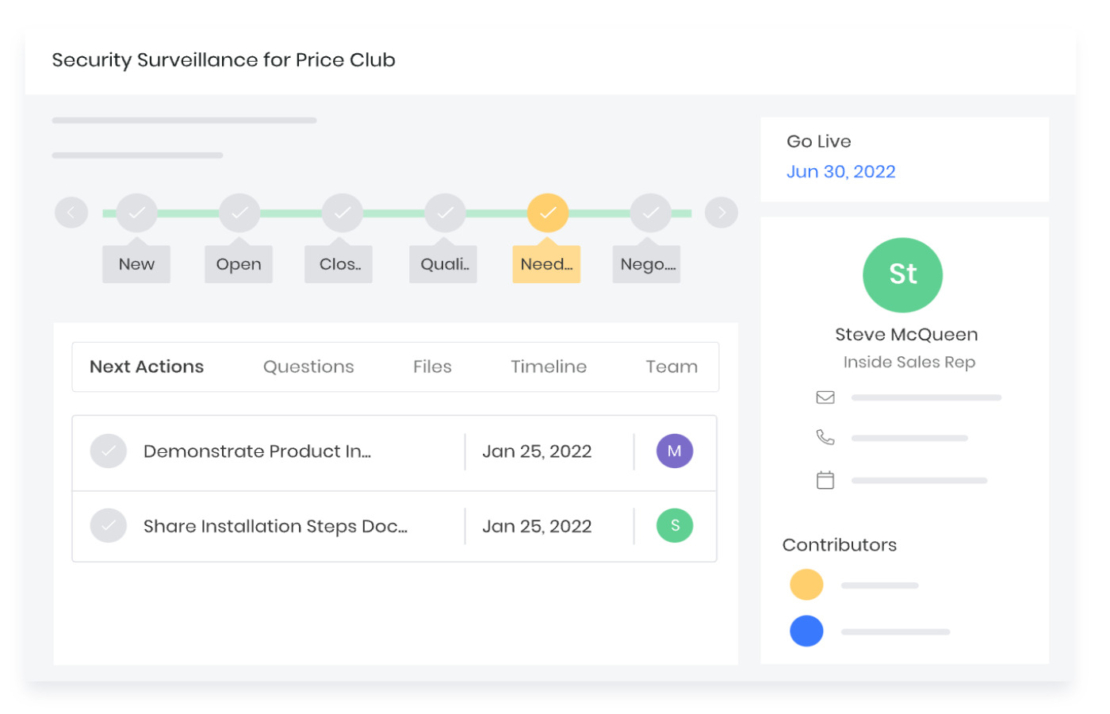Click the green S avatar on Share Installation task
The height and width of the screenshot is (714, 1110).
coord(674,525)
